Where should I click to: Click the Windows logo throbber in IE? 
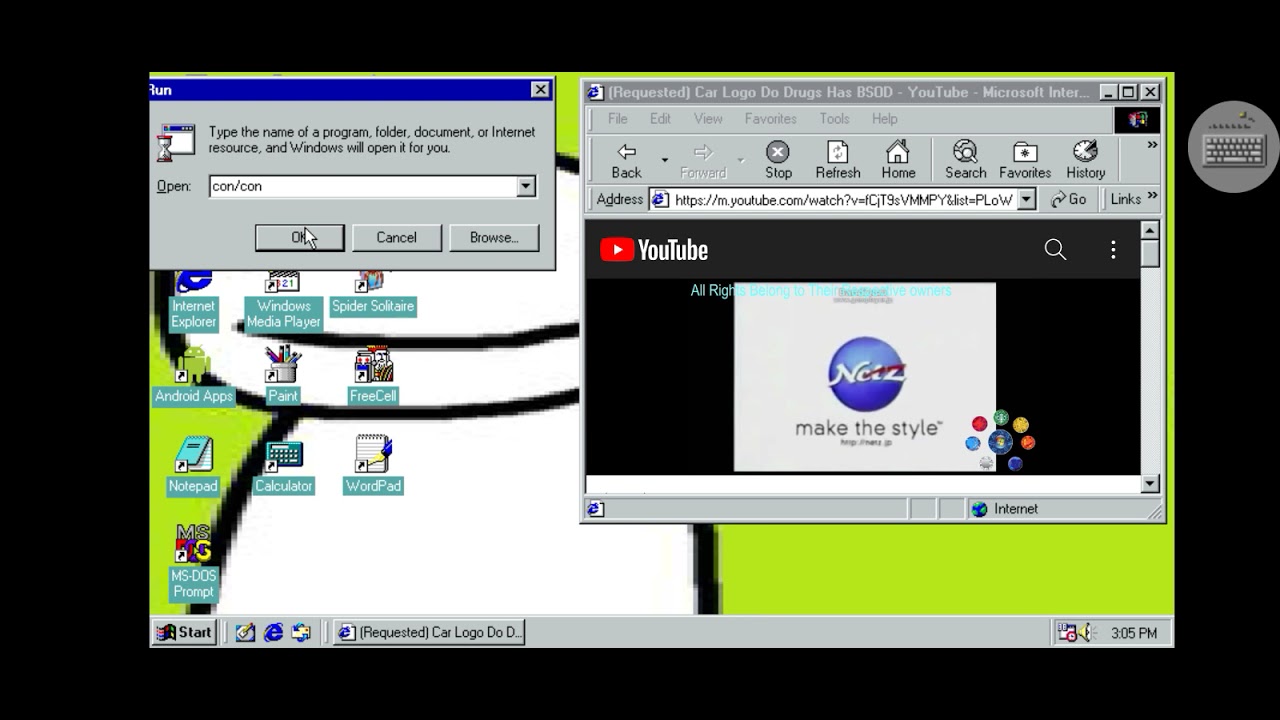coord(1137,119)
